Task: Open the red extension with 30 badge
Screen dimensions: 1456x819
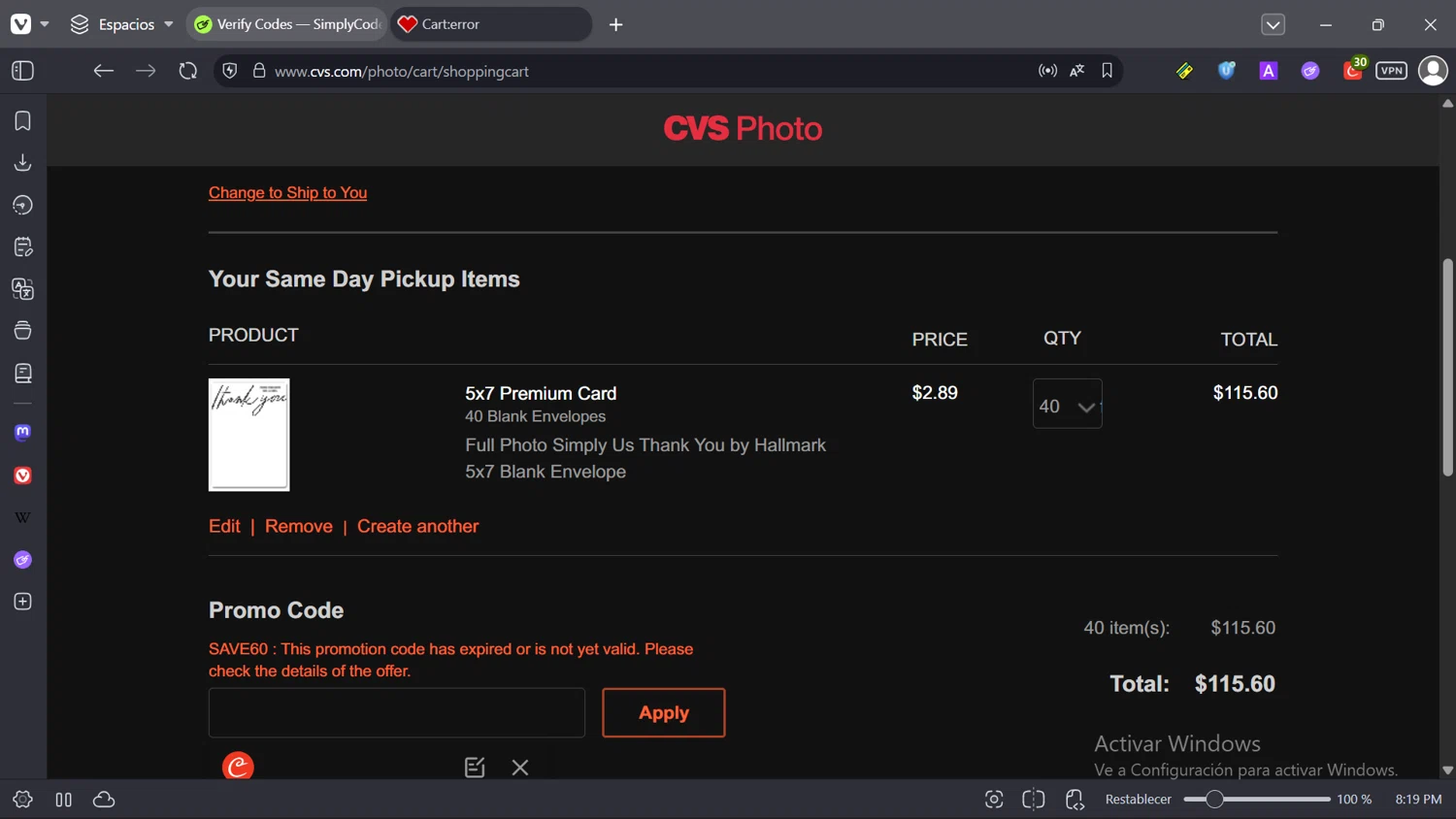Action: click(x=1353, y=70)
